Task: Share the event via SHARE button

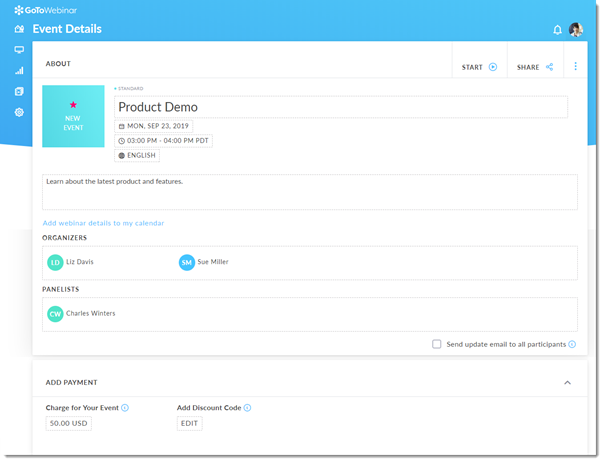Action: [x=535, y=67]
